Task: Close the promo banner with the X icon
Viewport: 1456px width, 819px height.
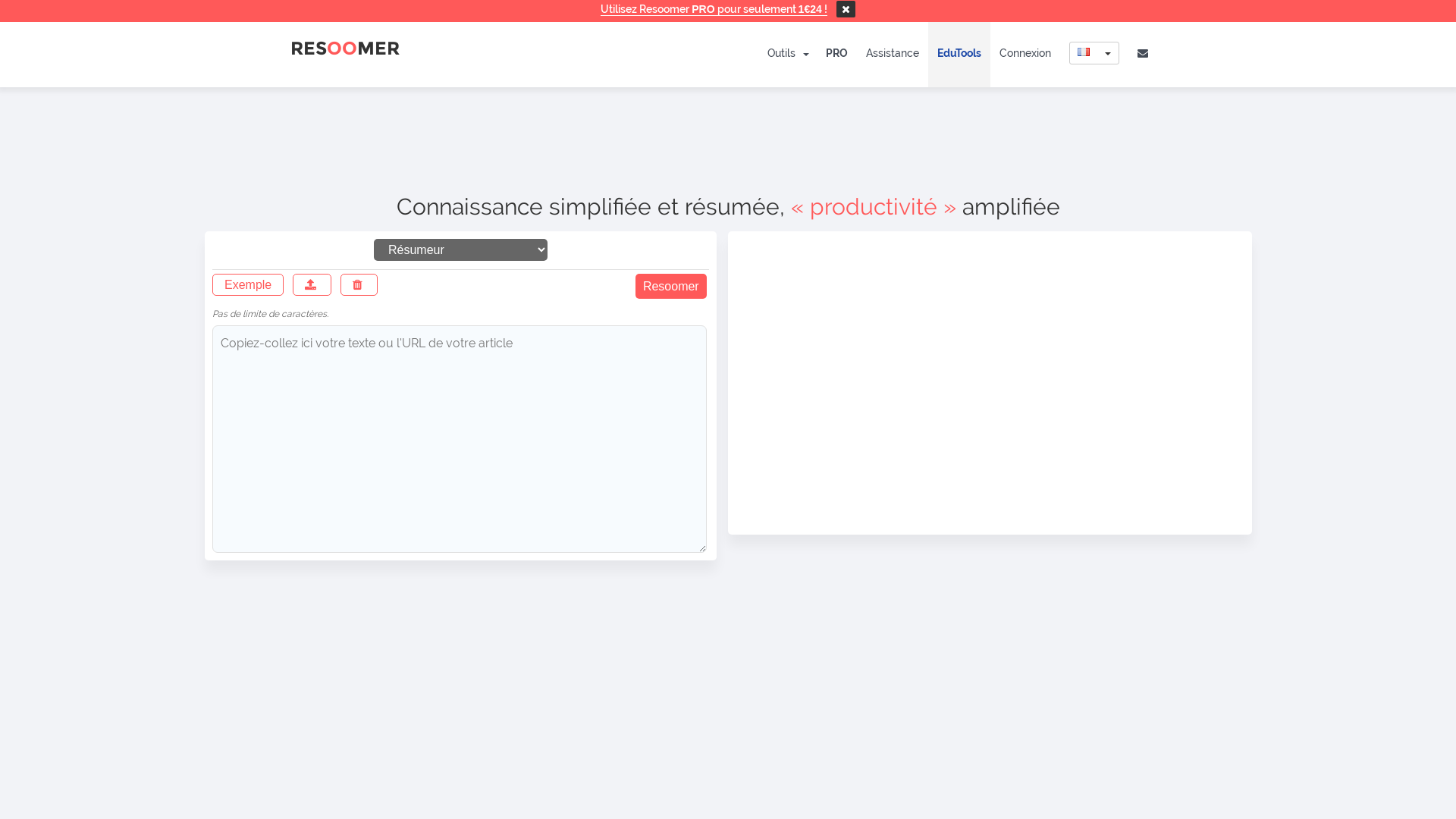Action: (846, 9)
